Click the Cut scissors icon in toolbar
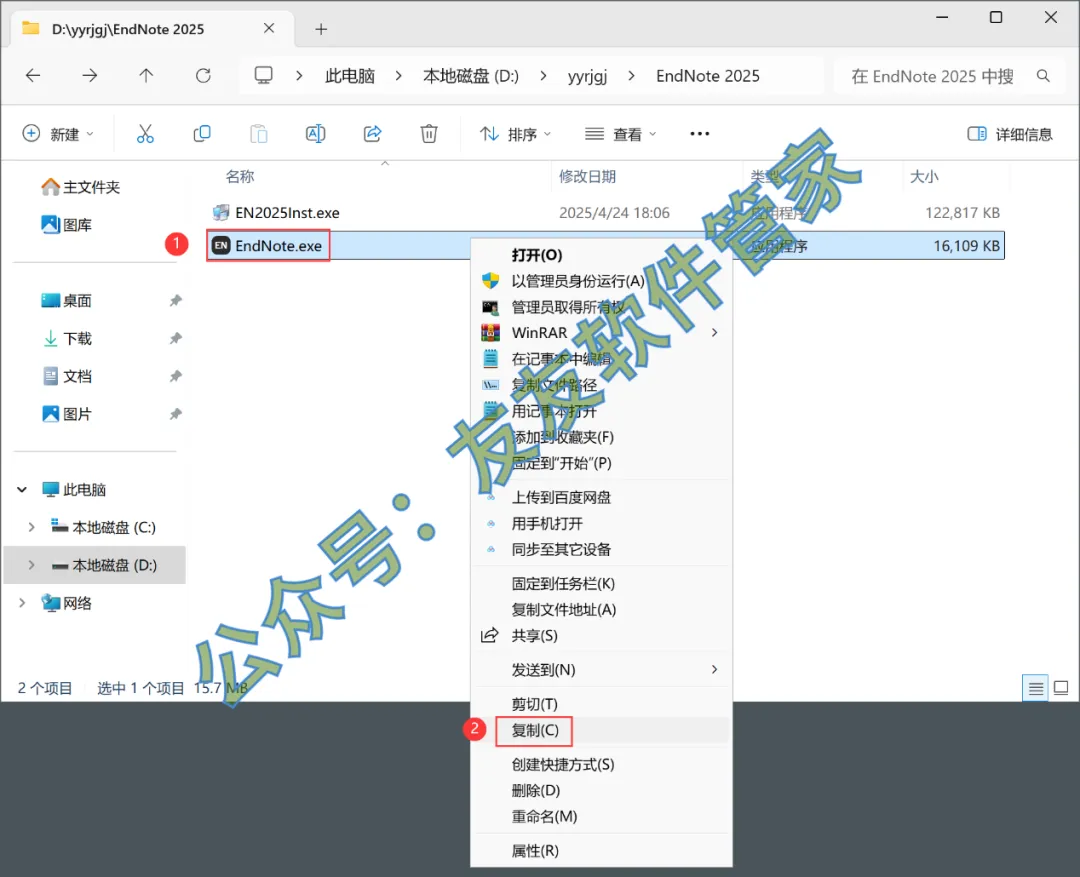Image resolution: width=1080 pixels, height=877 pixels. point(145,134)
